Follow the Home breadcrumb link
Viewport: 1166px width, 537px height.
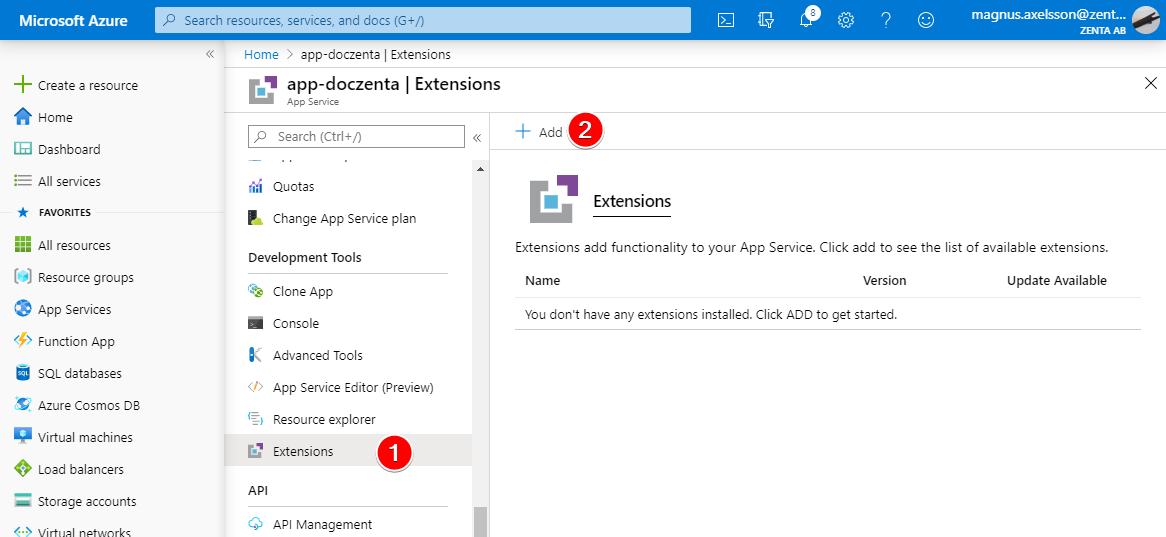pos(261,54)
